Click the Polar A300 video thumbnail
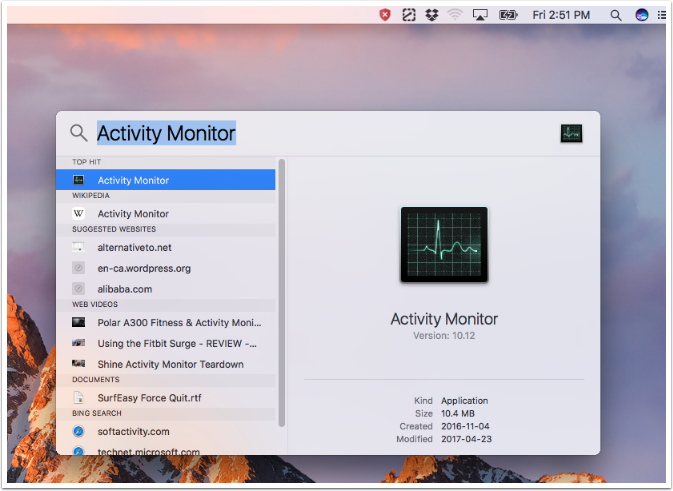Image resolution: width=673 pixels, height=491 pixels. [x=79, y=322]
